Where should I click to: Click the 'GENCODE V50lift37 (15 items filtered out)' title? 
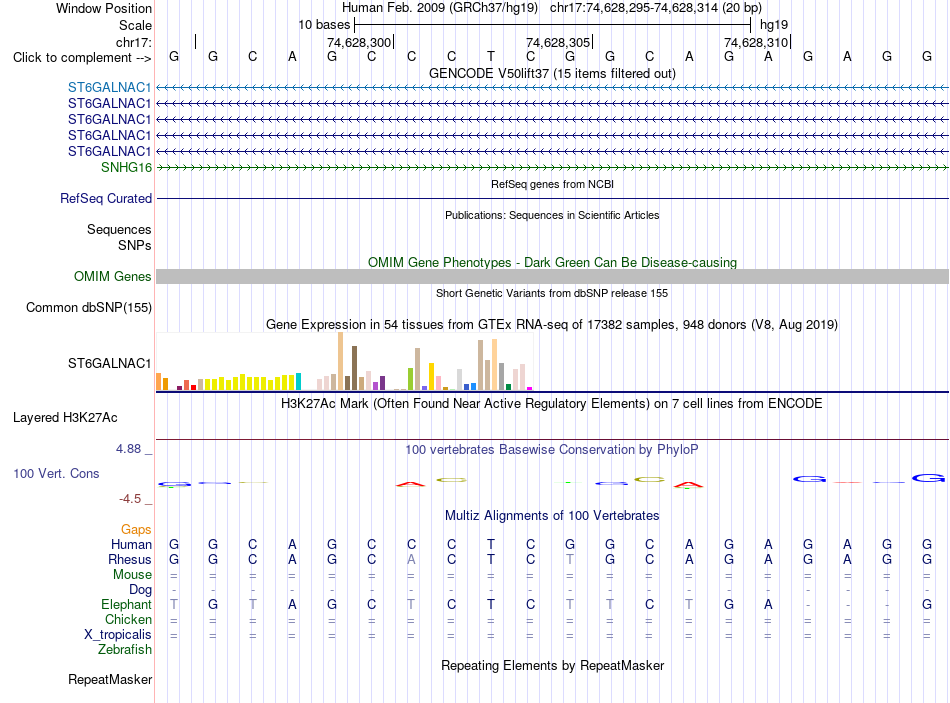point(552,73)
